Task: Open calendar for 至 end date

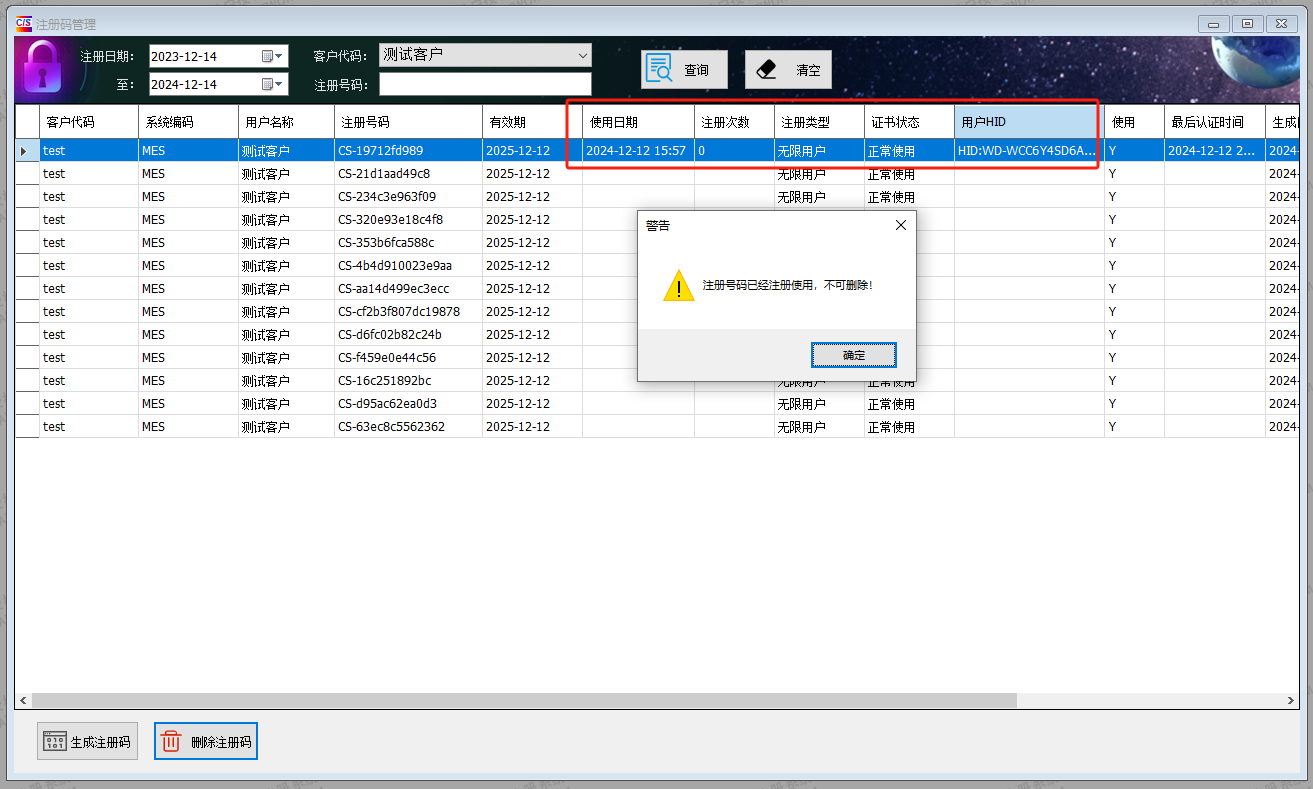Action: (273, 84)
